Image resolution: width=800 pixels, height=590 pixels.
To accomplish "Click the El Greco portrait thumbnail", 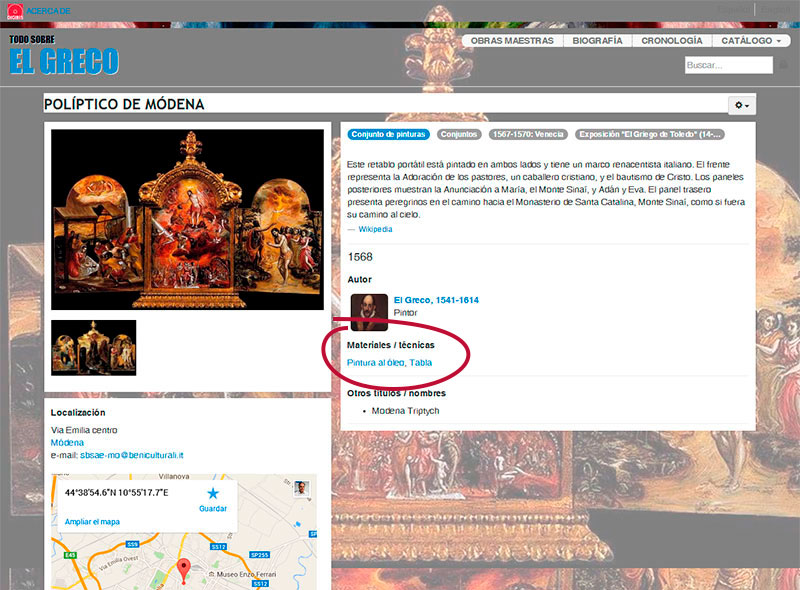I will [369, 312].
